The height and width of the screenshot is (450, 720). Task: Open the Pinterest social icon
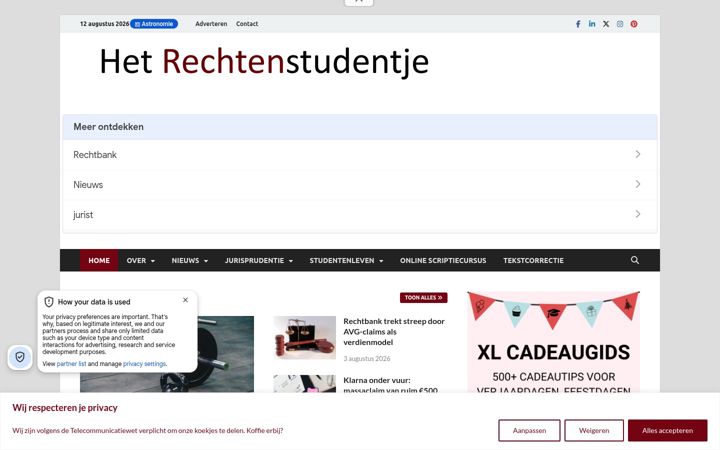click(x=634, y=24)
